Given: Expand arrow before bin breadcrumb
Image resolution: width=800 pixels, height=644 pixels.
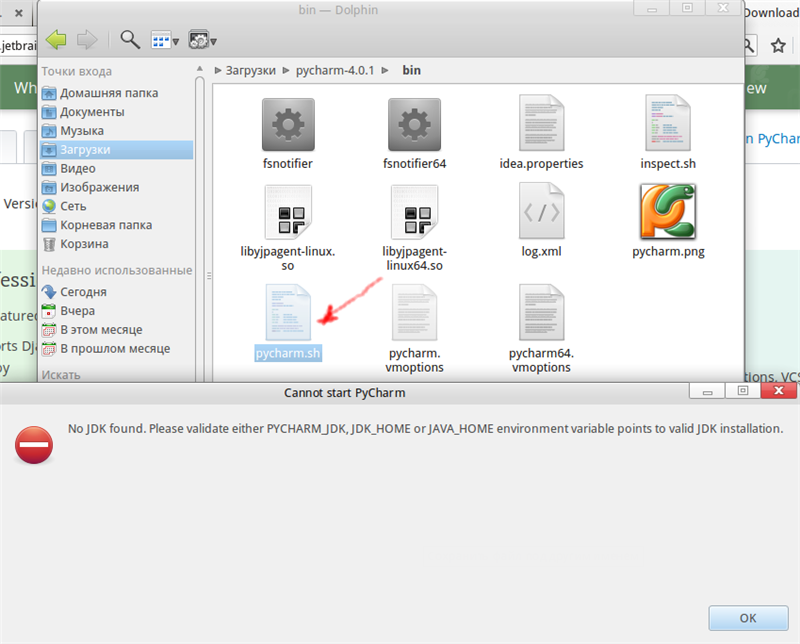Looking at the screenshot, I should click(385, 70).
